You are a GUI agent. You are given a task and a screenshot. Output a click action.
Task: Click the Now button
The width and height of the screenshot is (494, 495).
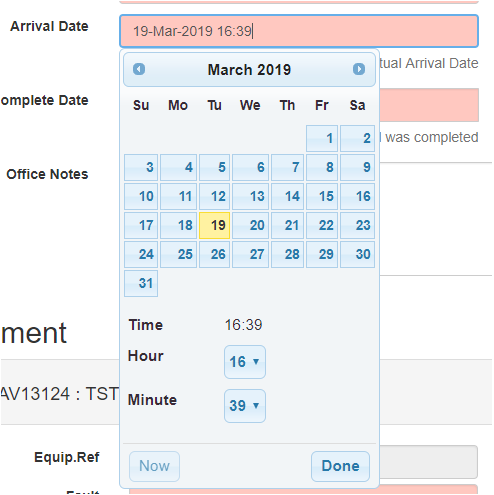pos(154,466)
